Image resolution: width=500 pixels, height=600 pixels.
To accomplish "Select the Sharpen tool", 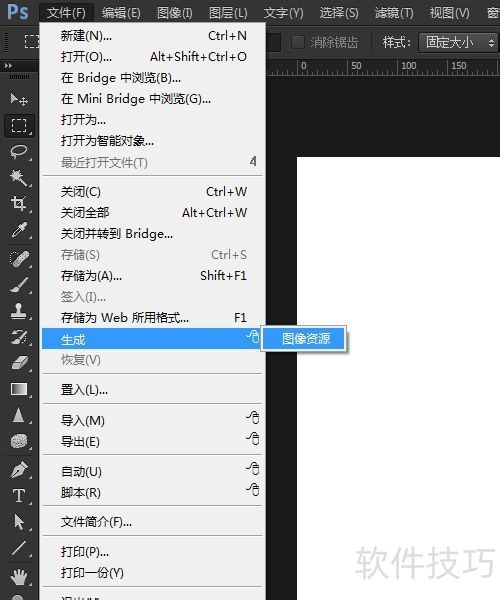I will click(x=19, y=415).
